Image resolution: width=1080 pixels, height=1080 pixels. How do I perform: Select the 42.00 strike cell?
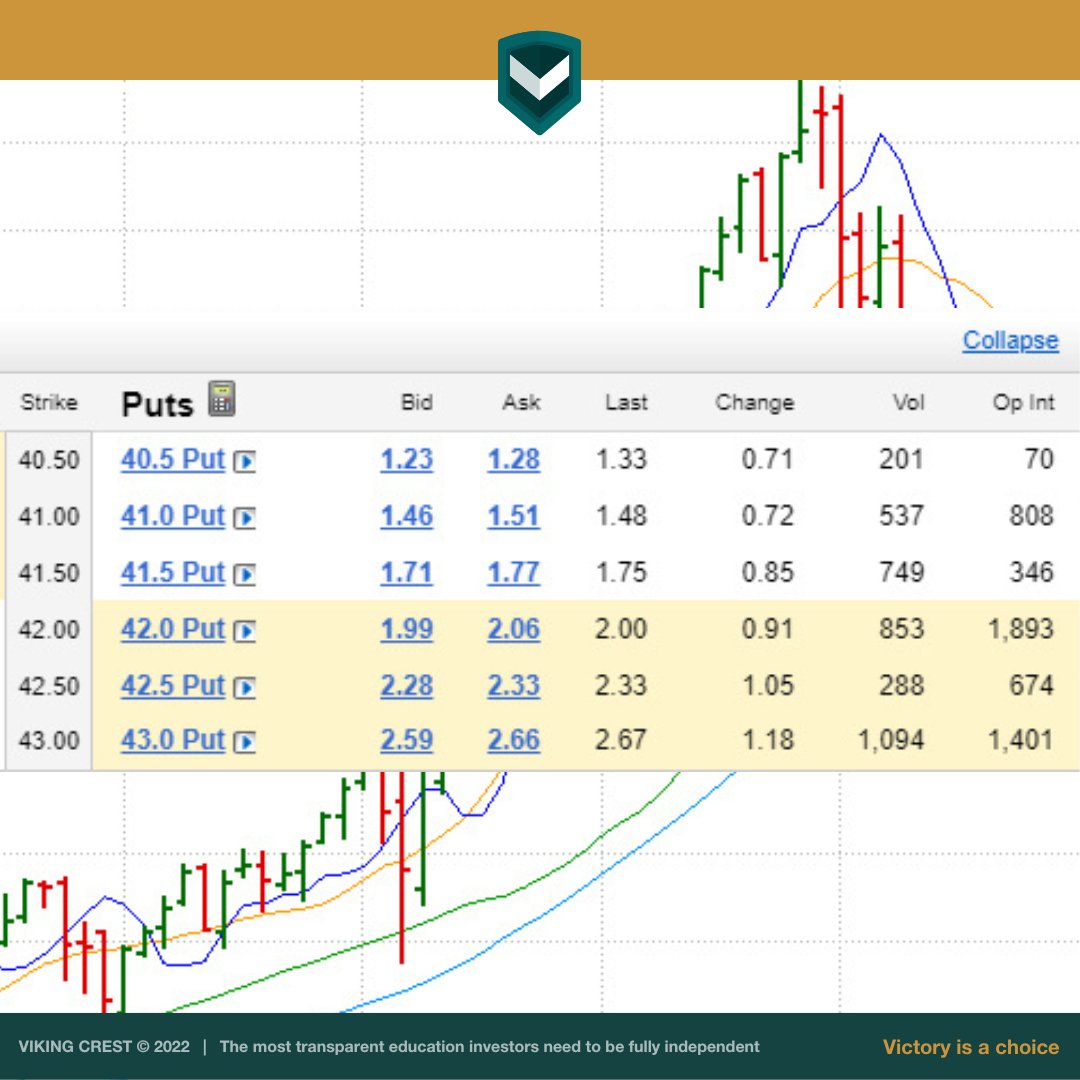[x=49, y=630]
